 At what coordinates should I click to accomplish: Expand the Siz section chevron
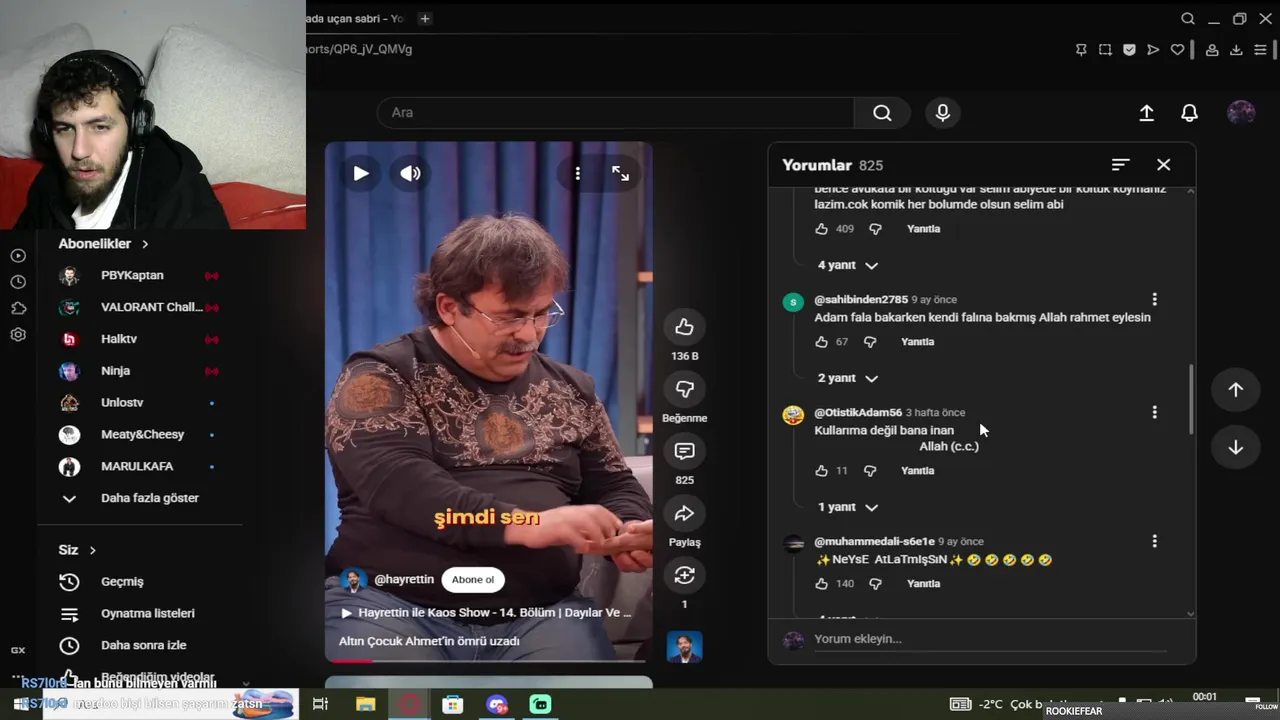coord(93,550)
